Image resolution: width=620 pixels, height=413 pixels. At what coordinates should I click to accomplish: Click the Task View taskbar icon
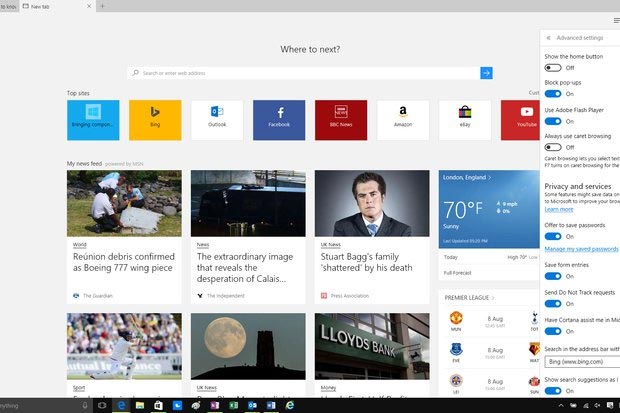[102, 405]
